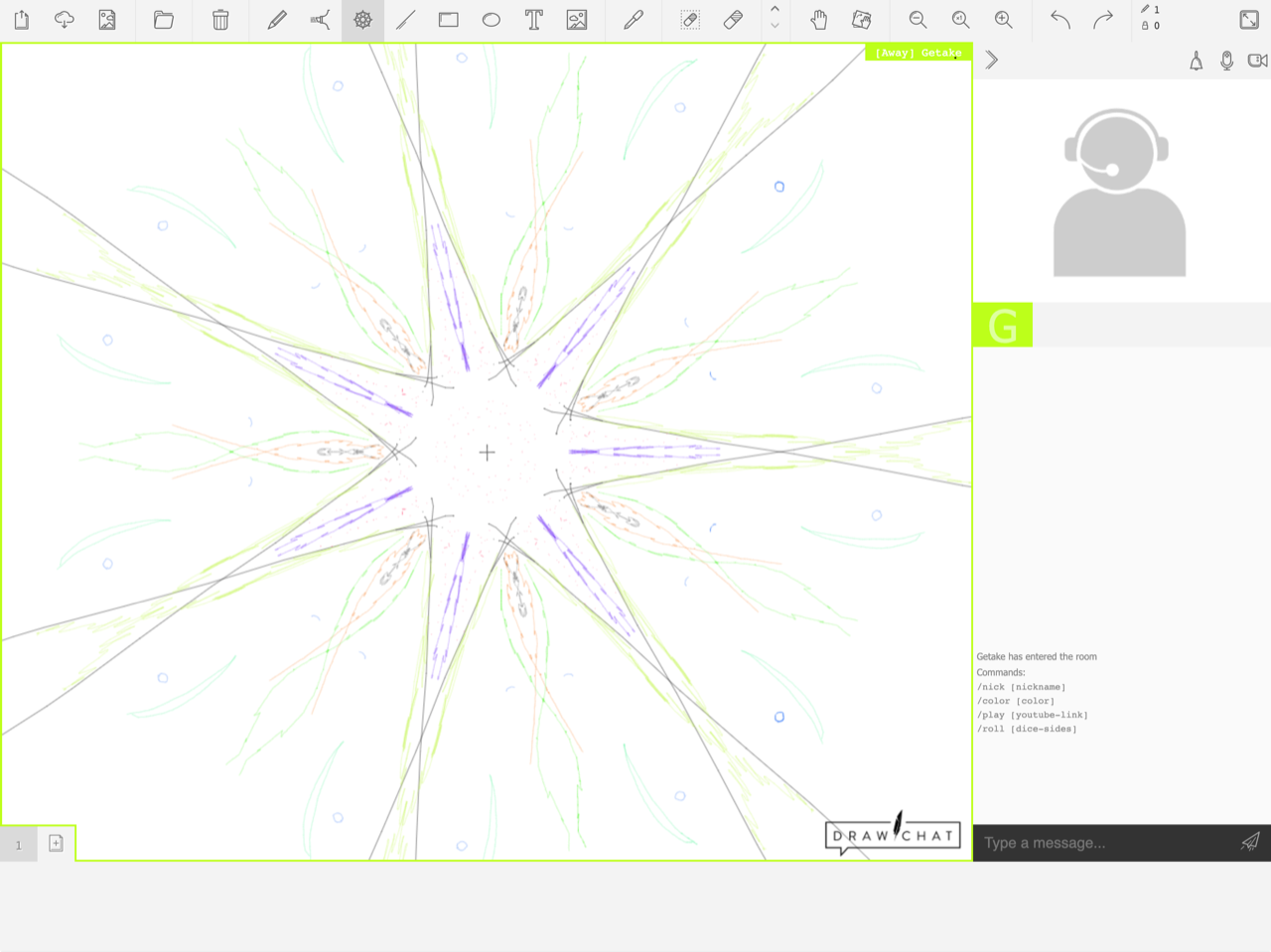Clear the board with the trash icon
The width and height of the screenshot is (1271, 952).
pos(220,20)
